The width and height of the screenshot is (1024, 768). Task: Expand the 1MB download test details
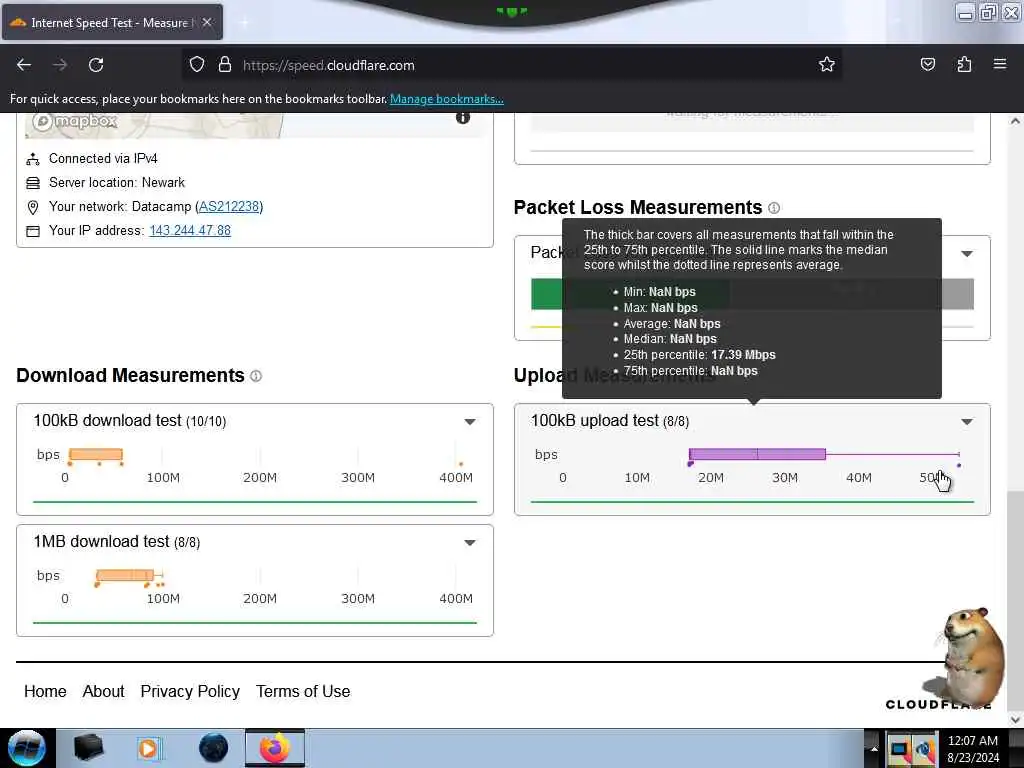coord(470,543)
